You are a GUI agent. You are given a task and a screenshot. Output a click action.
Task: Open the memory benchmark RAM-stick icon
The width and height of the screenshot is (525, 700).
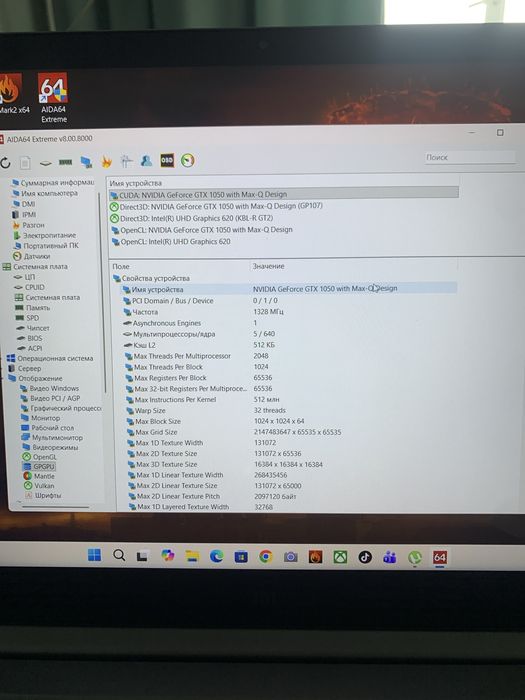65,162
